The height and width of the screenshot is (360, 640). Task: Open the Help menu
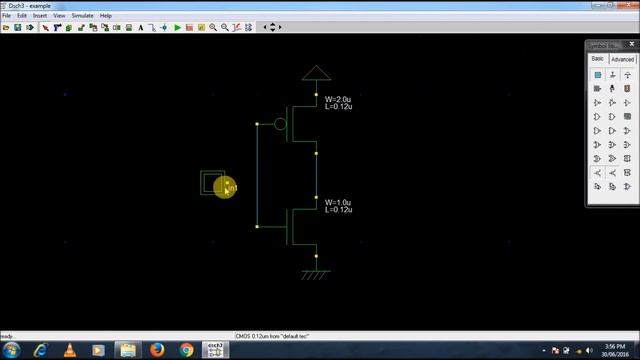coord(106,16)
